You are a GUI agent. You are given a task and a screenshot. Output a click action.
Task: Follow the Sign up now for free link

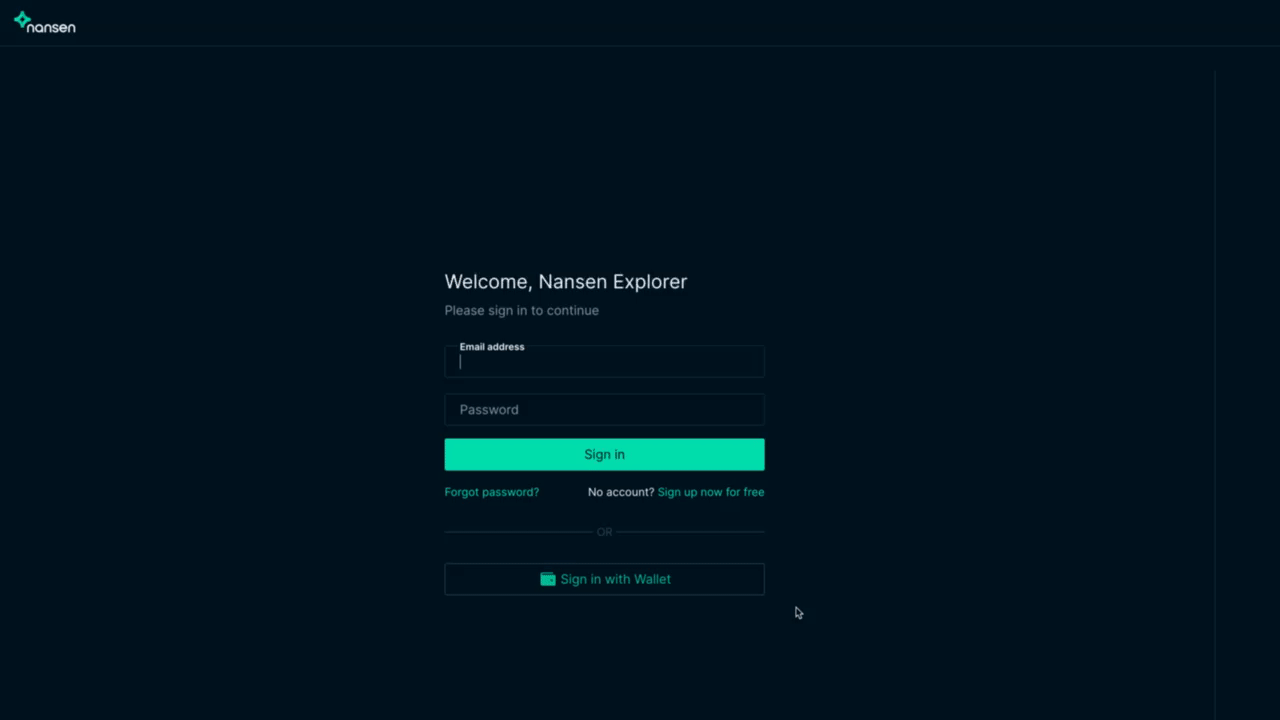[x=711, y=492]
